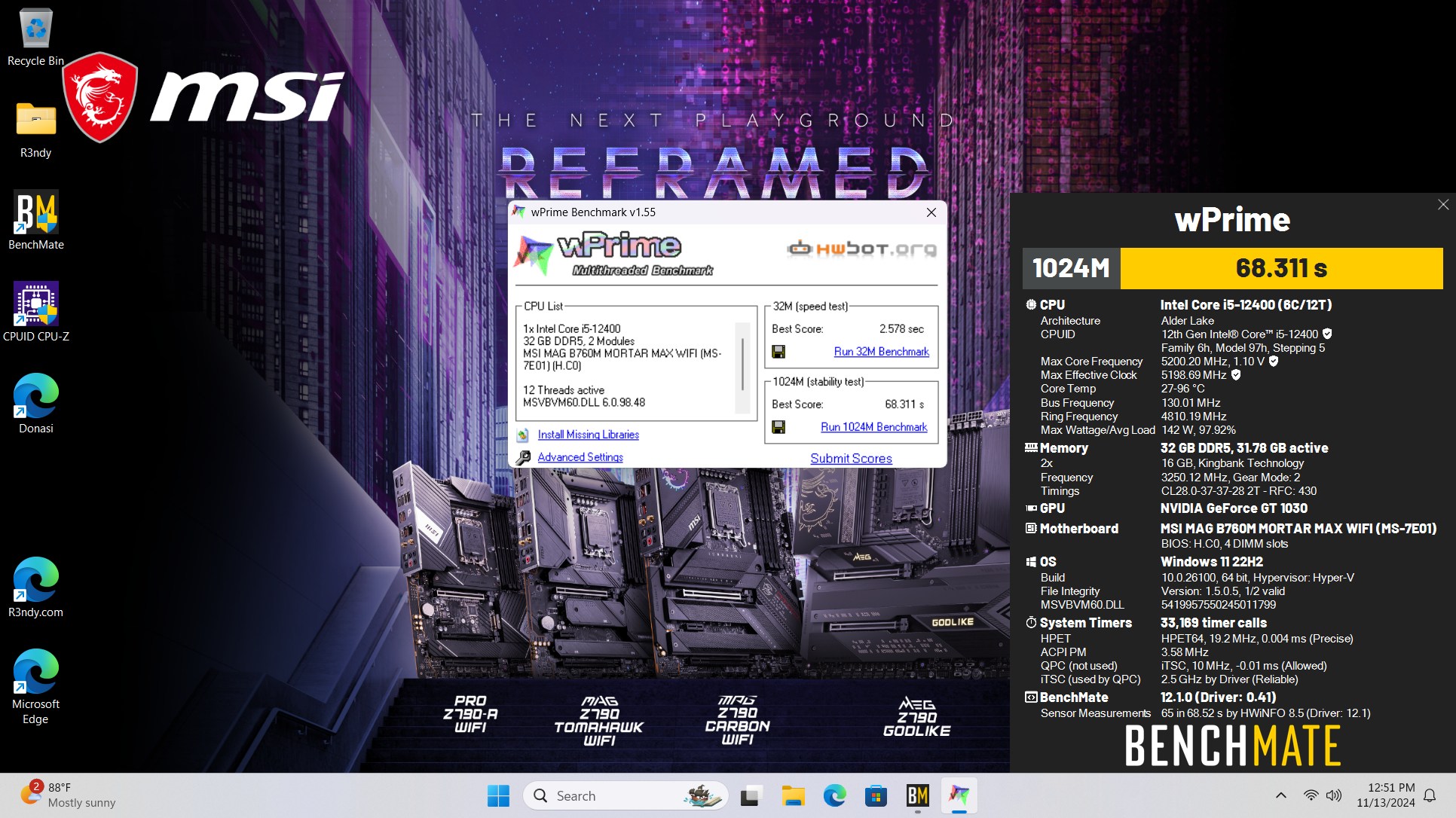Screen dimensions: 1456x818
Task: Run the 1024M Benchmark
Action: click(x=873, y=427)
